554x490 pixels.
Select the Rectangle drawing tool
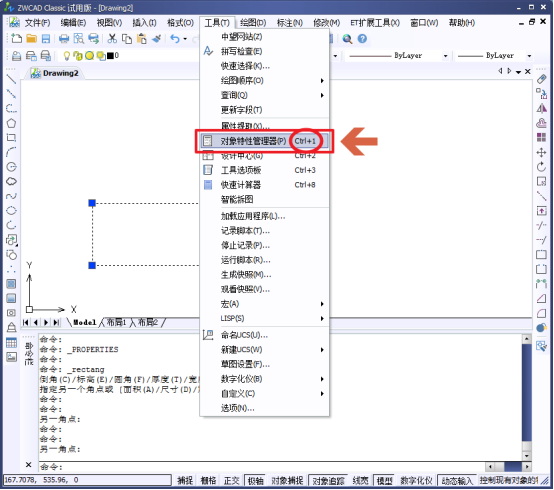pyautogui.click(x=11, y=137)
